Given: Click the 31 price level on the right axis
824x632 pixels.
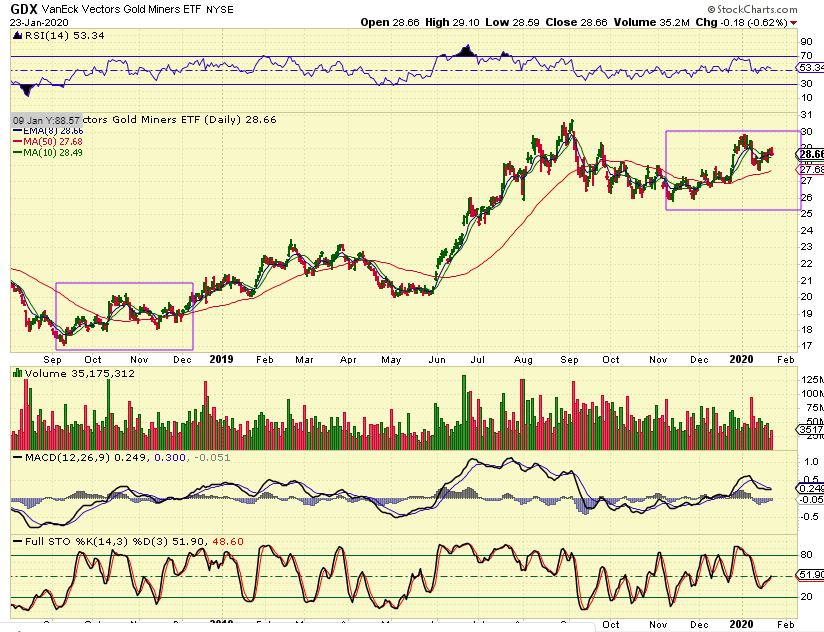Looking at the screenshot, I should pyautogui.click(x=806, y=115).
